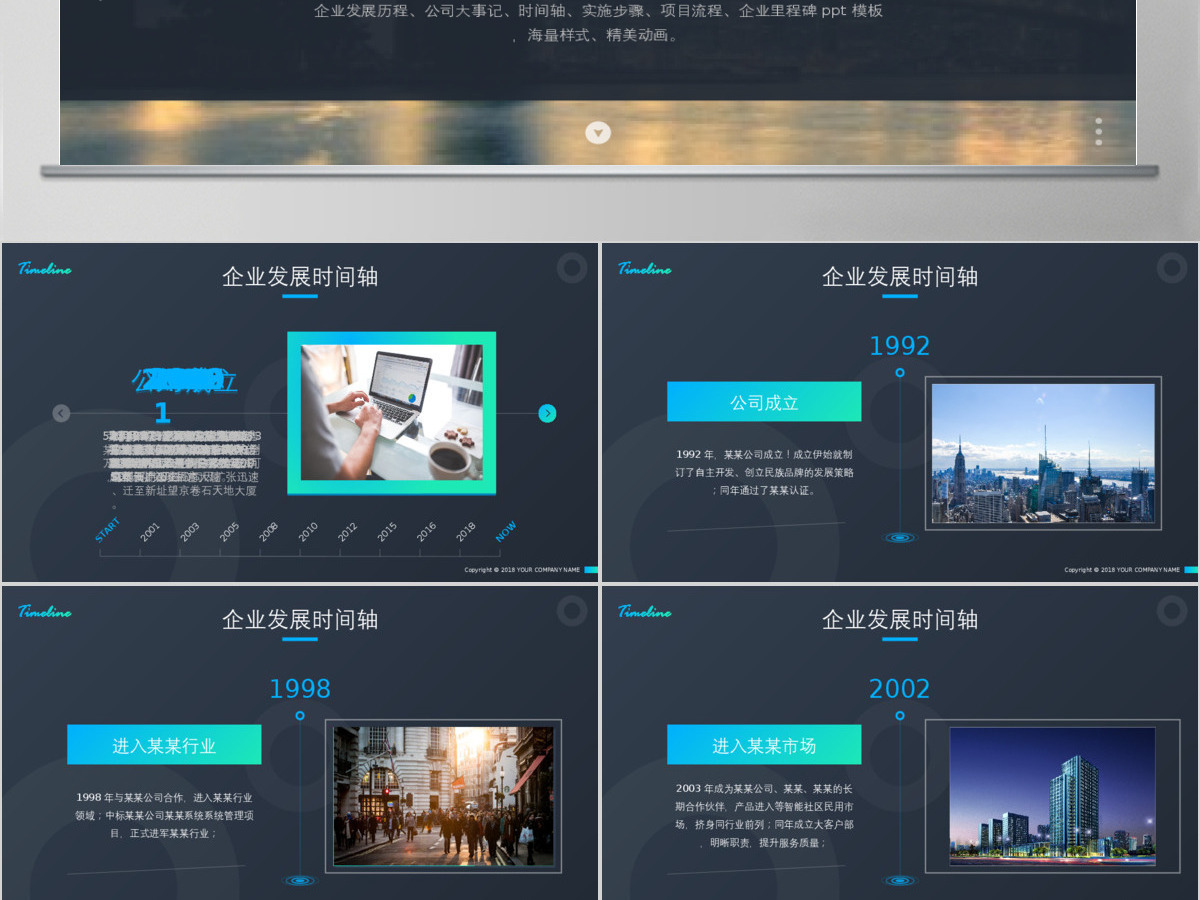Click the year 1998 heading
1200x900 pixels.
point(299,689)
